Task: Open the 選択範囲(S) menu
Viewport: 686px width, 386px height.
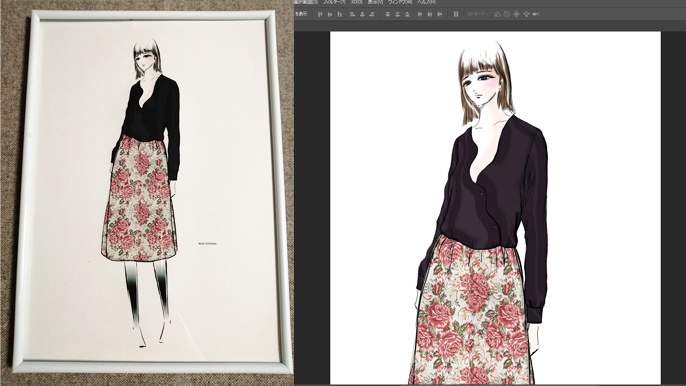Action: pos(306,2)
